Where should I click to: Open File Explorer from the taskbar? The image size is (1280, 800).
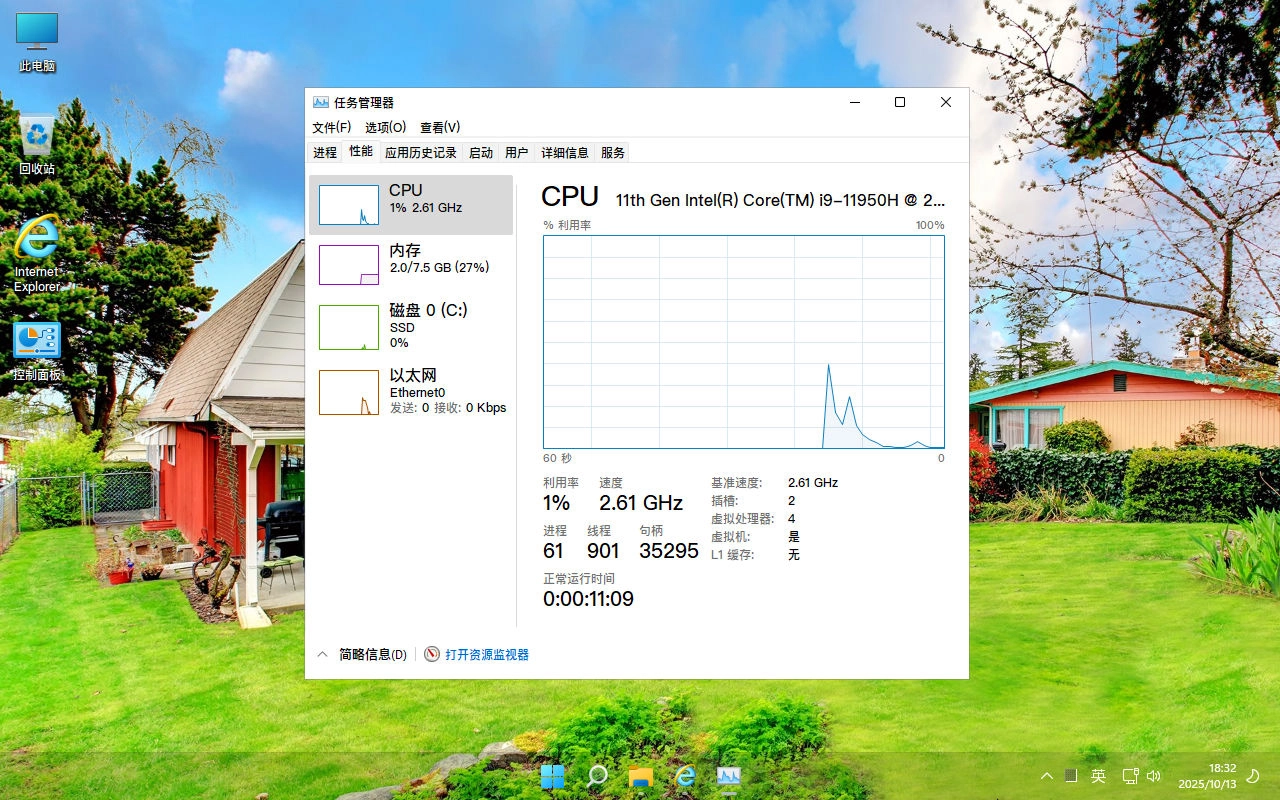640,775
